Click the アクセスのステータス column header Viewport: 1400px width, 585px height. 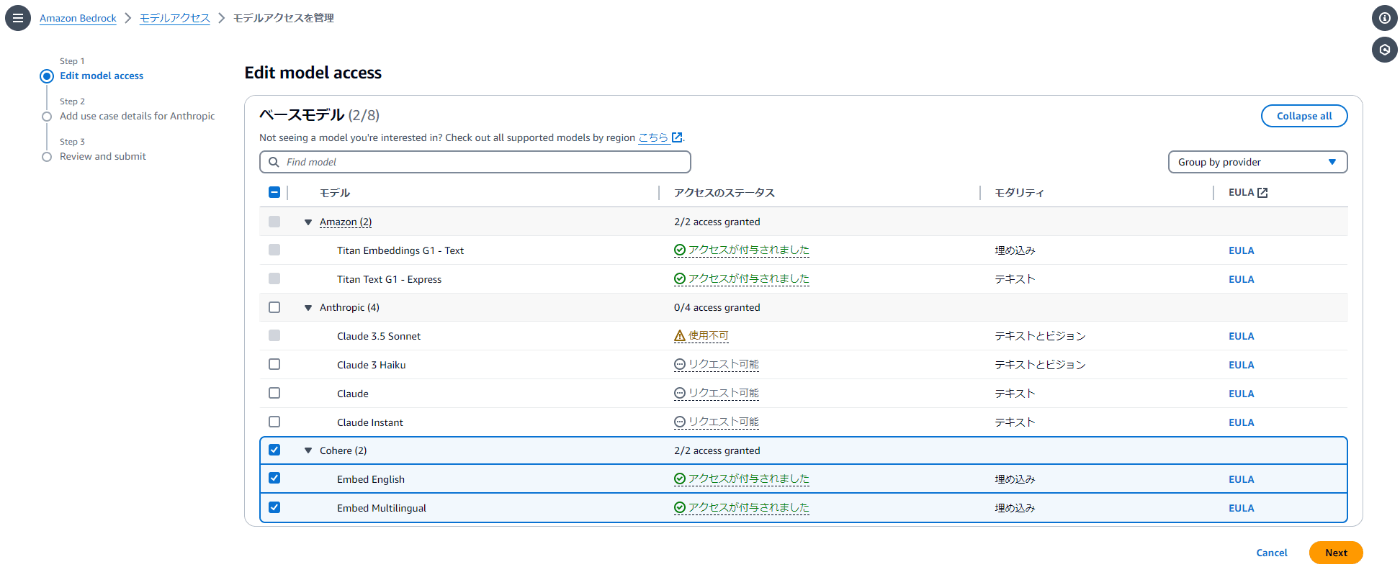pos(724,193)
